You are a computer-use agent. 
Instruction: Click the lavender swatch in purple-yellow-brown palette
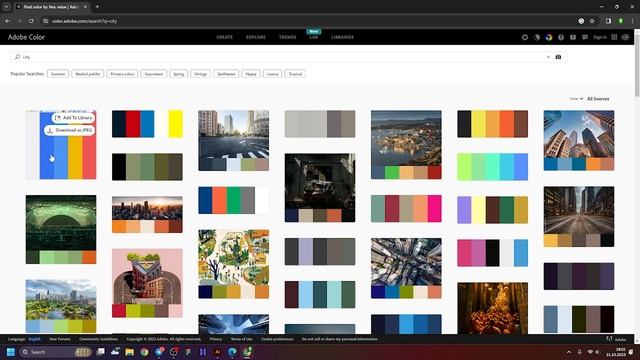coord(464,210)
